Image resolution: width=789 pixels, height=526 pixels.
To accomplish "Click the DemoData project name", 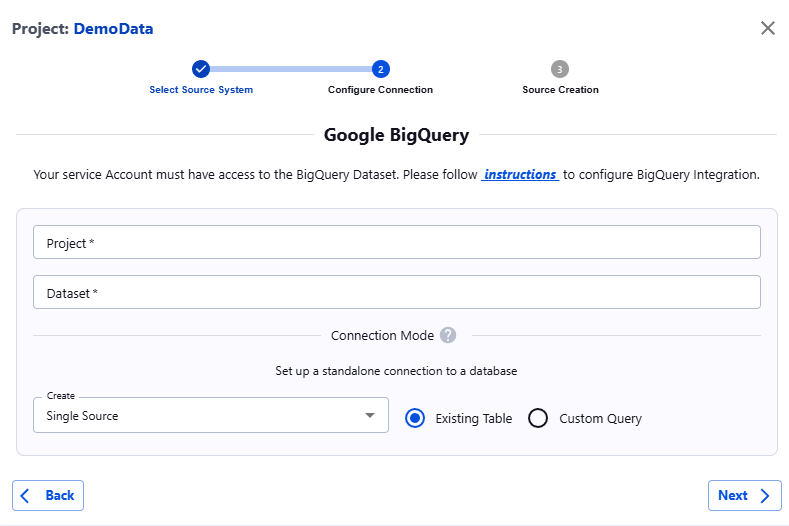I will pyautogui.click(x=113, y=29).
